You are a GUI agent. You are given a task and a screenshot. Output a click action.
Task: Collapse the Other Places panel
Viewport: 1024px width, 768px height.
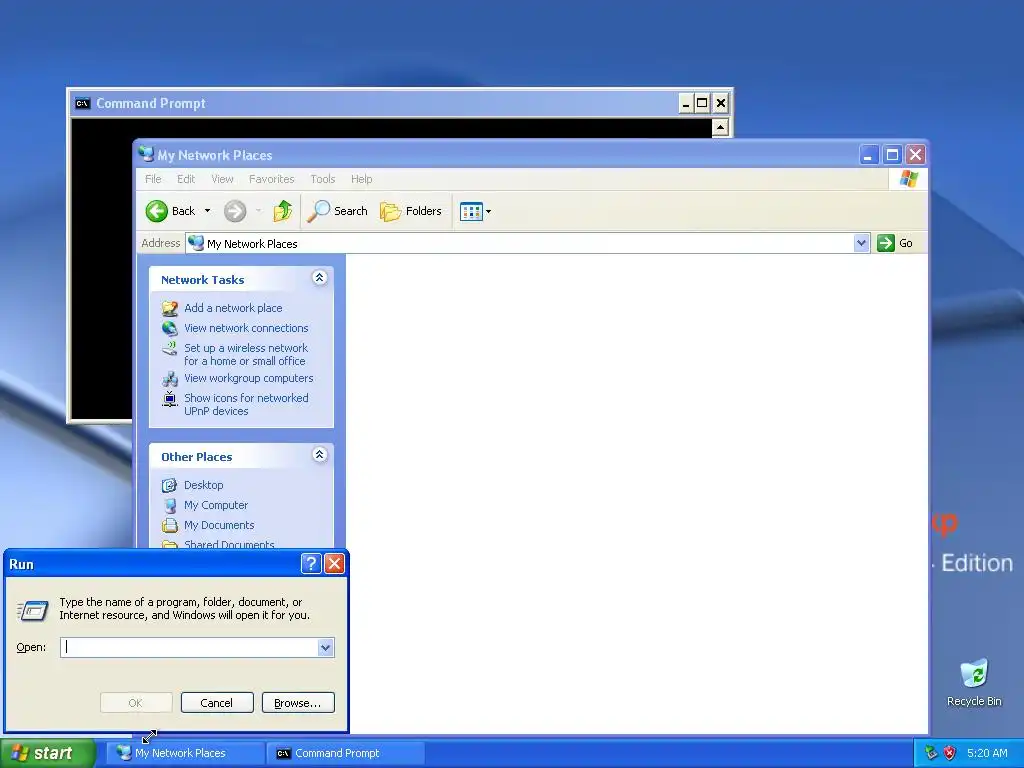click(x=319, y=455)
